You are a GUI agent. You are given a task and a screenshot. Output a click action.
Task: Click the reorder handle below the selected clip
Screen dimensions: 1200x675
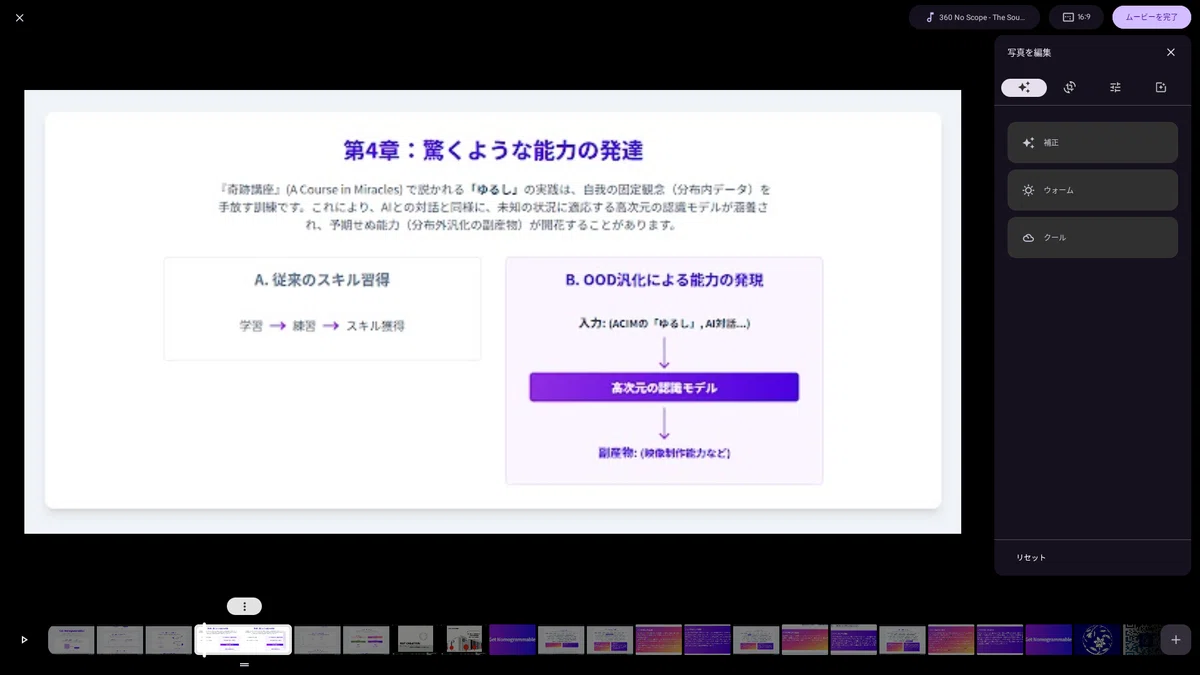click(x=244, y=664)
